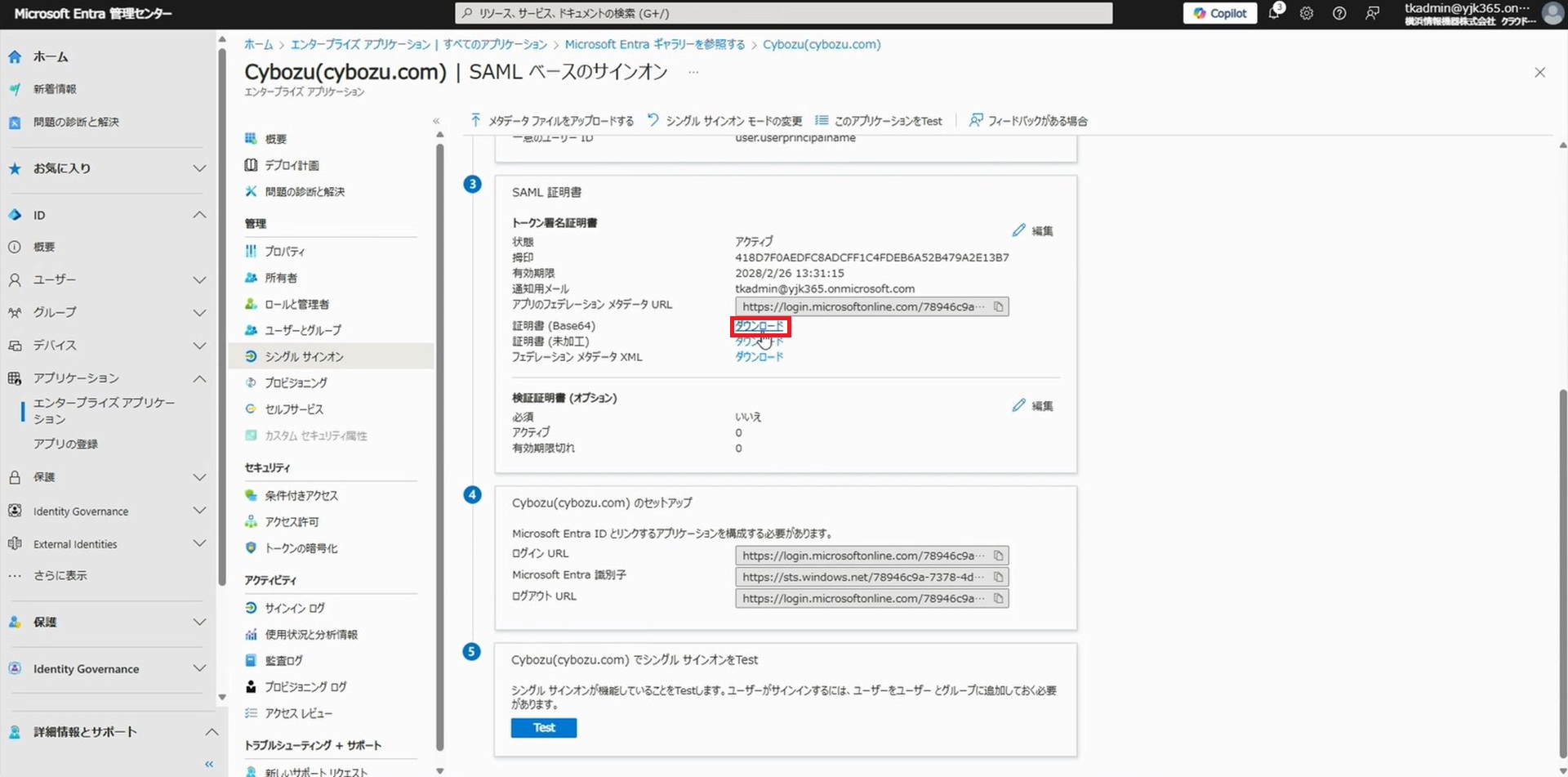This screenshot has height=777, width=1568.
Task: Go to ホーム breadcrumb
Action: (x=258, y=44)
